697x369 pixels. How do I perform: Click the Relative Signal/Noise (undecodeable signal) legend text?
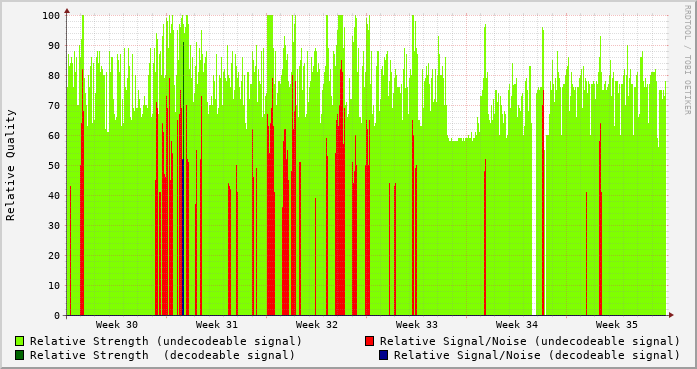tap(530, 341)
